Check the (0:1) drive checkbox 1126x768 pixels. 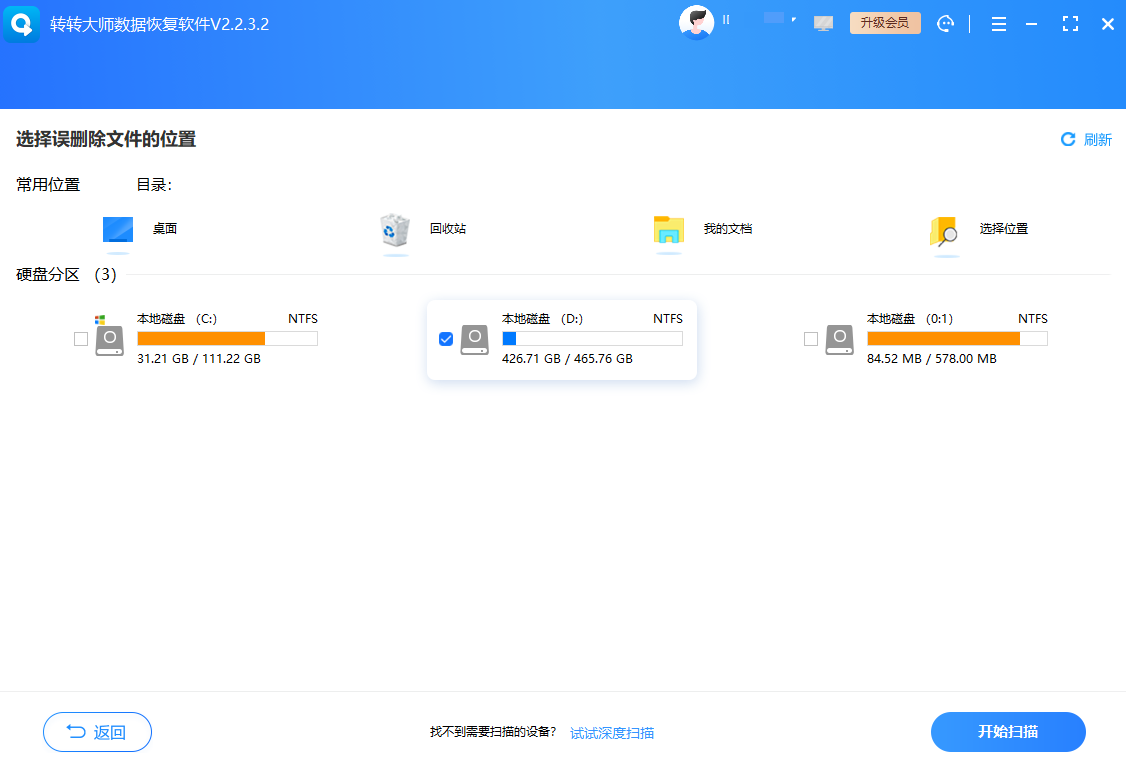point(810,339)
